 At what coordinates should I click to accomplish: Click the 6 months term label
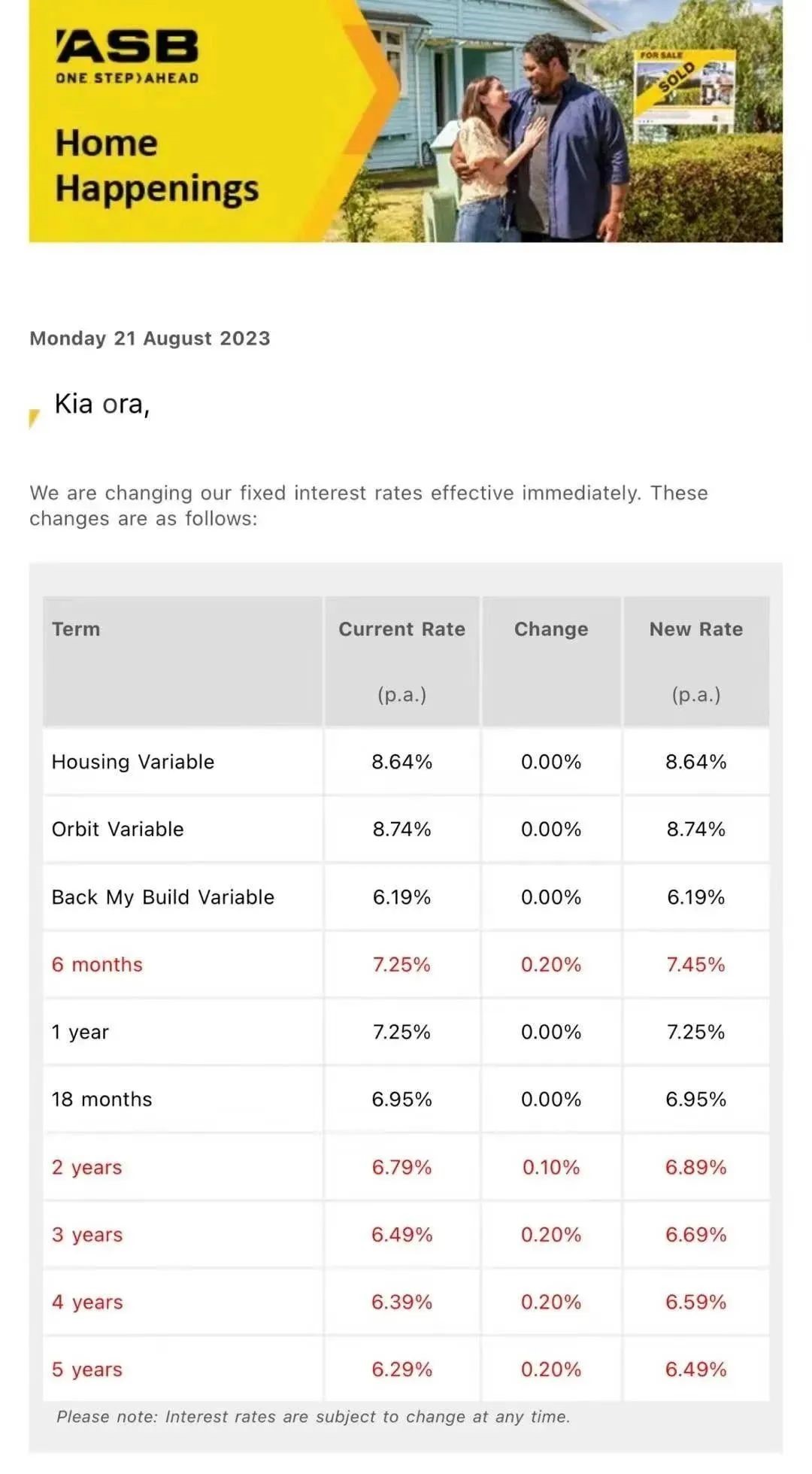(97, 965)
